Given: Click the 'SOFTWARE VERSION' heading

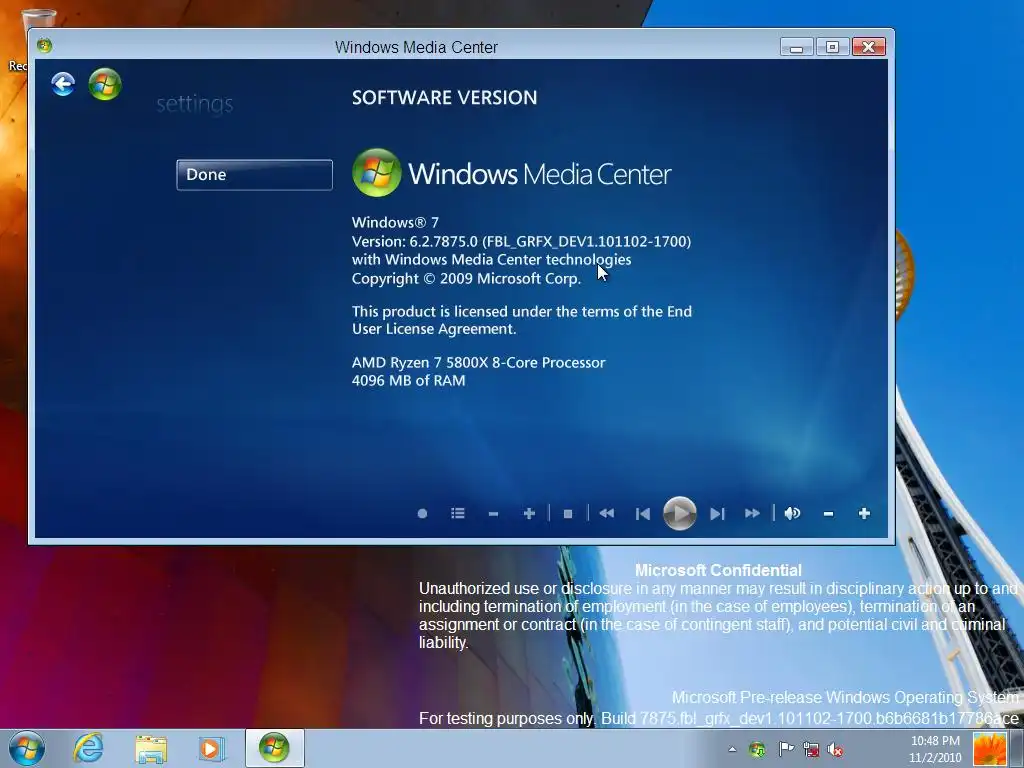Looking at the screenshot, I should [x=445, y=98].
